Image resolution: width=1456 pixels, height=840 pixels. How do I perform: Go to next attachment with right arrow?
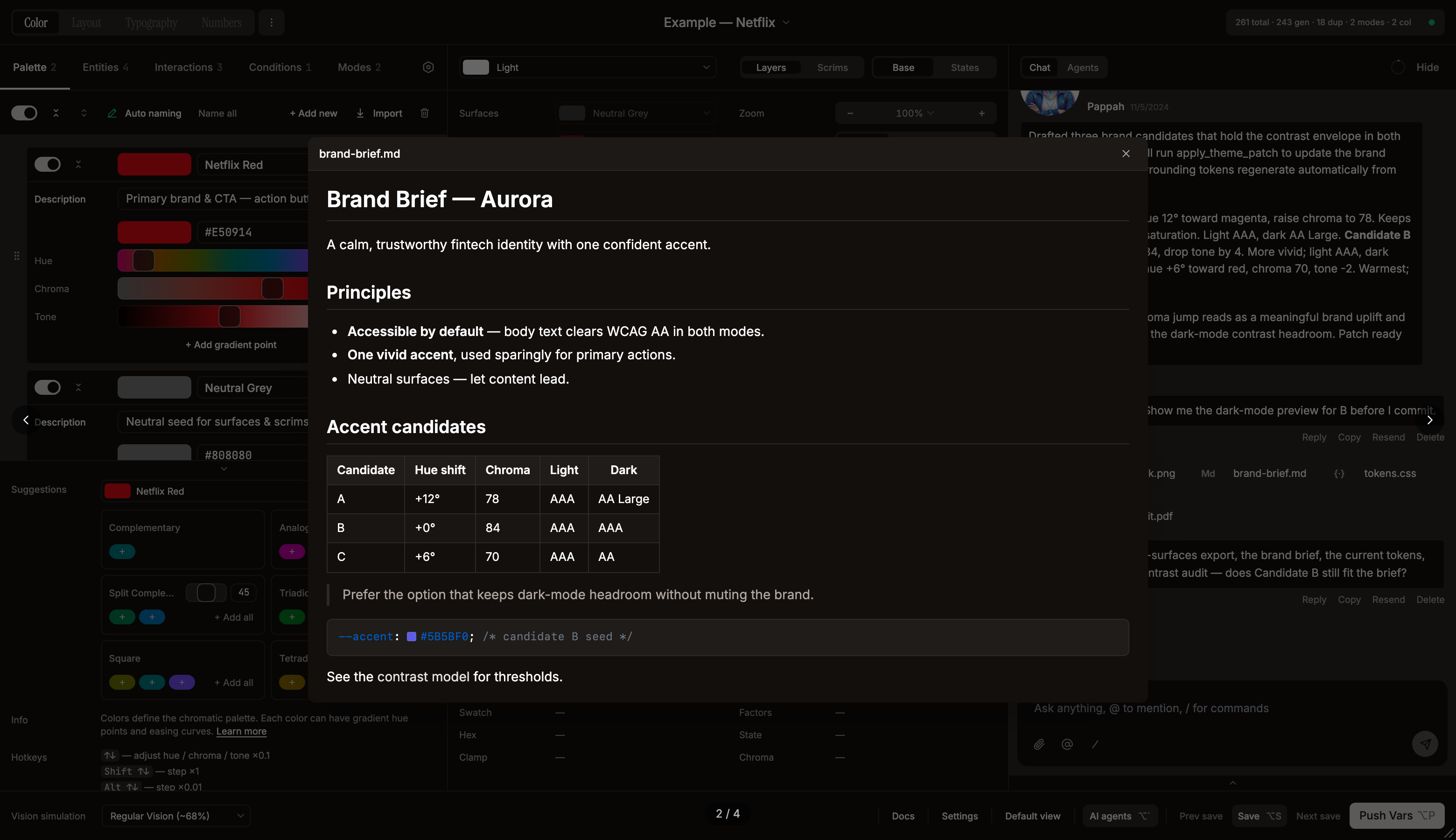[1429, 420]
